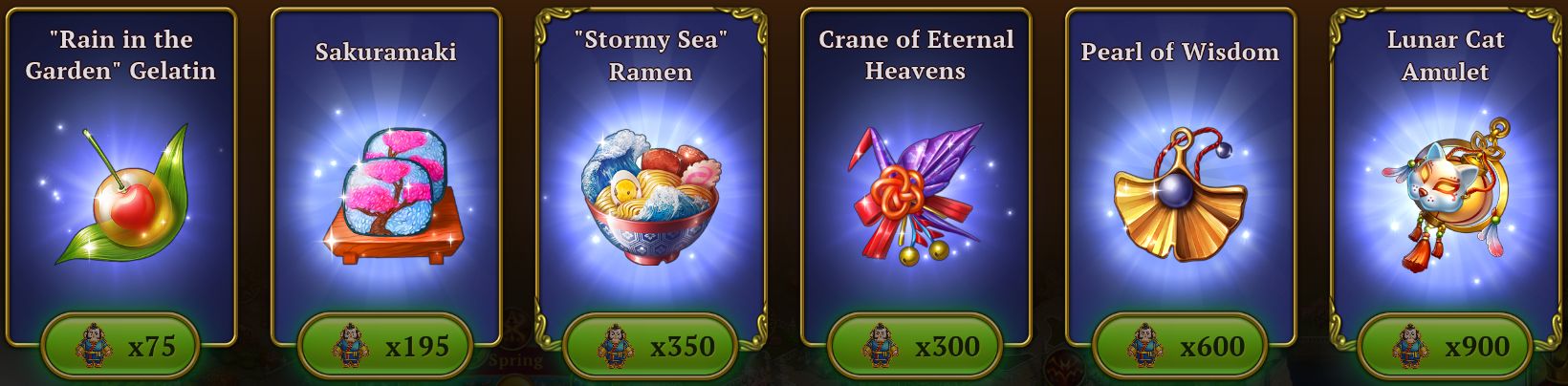Purchase the crane with x300 button
The image size is (1568, 386).
coord(915,345)
